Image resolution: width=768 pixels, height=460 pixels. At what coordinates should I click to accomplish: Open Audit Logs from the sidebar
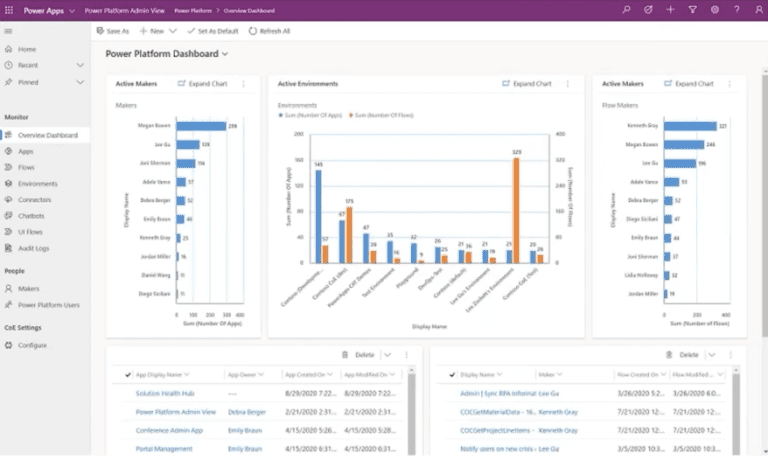click(34, 248)
